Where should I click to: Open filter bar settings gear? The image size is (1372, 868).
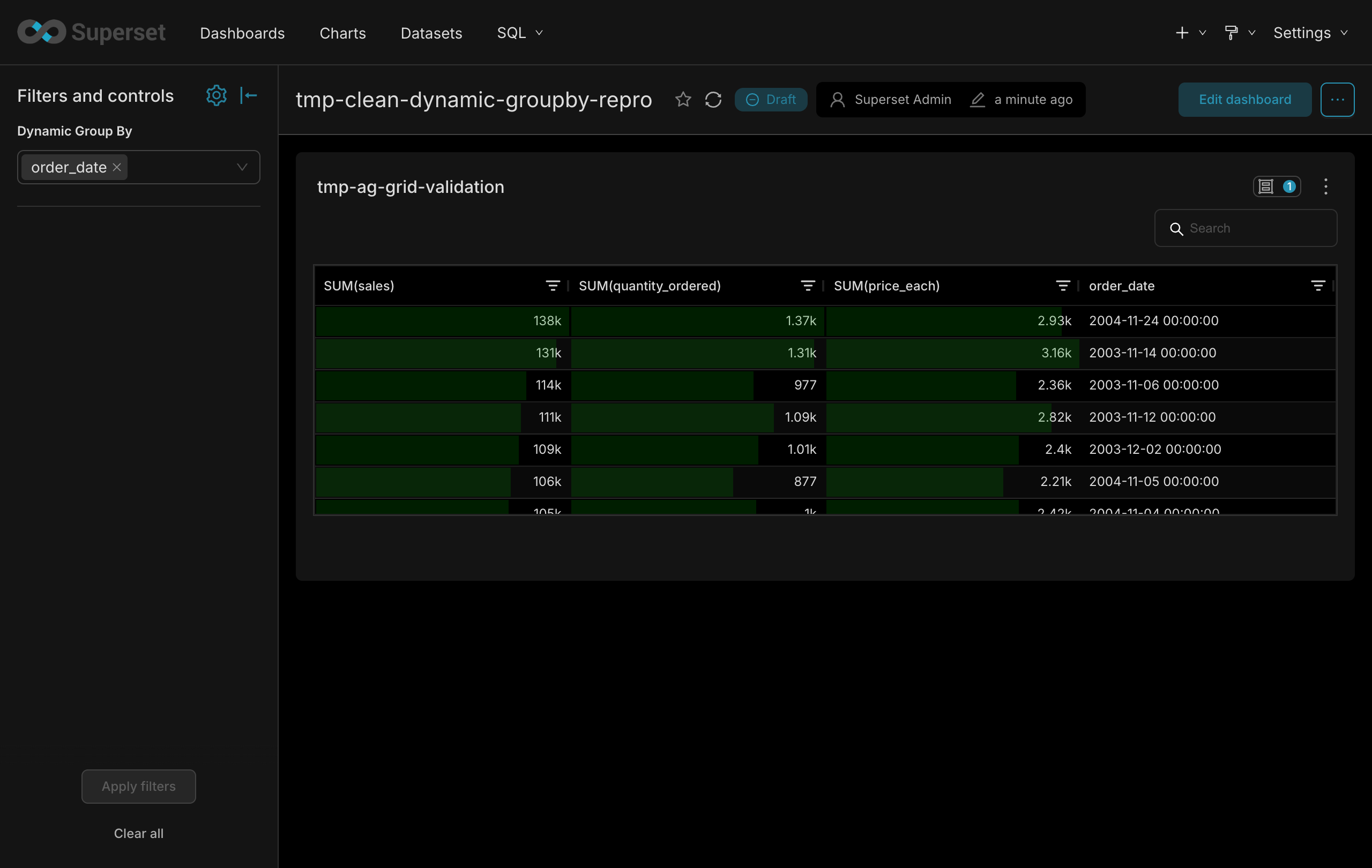pyautogui.click(x=217, y=95)
